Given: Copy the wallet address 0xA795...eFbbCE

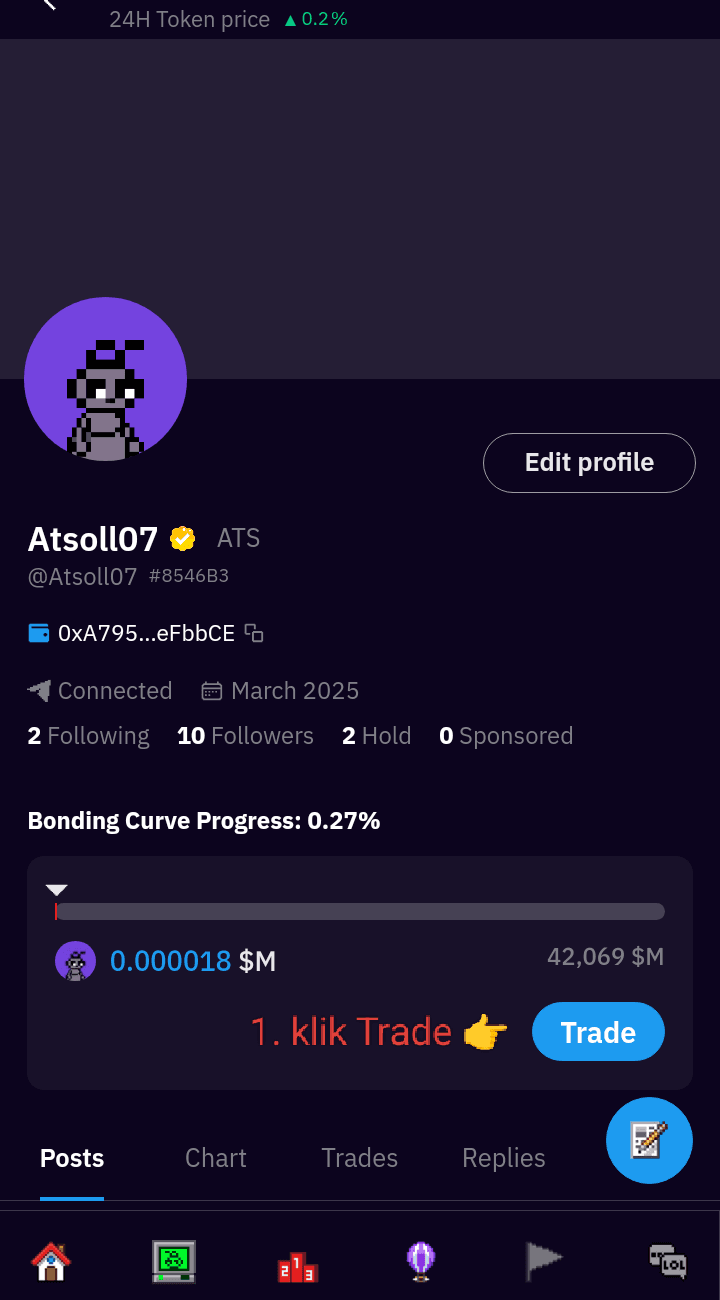Looking at the screenshot, I should tap(254, 633).
